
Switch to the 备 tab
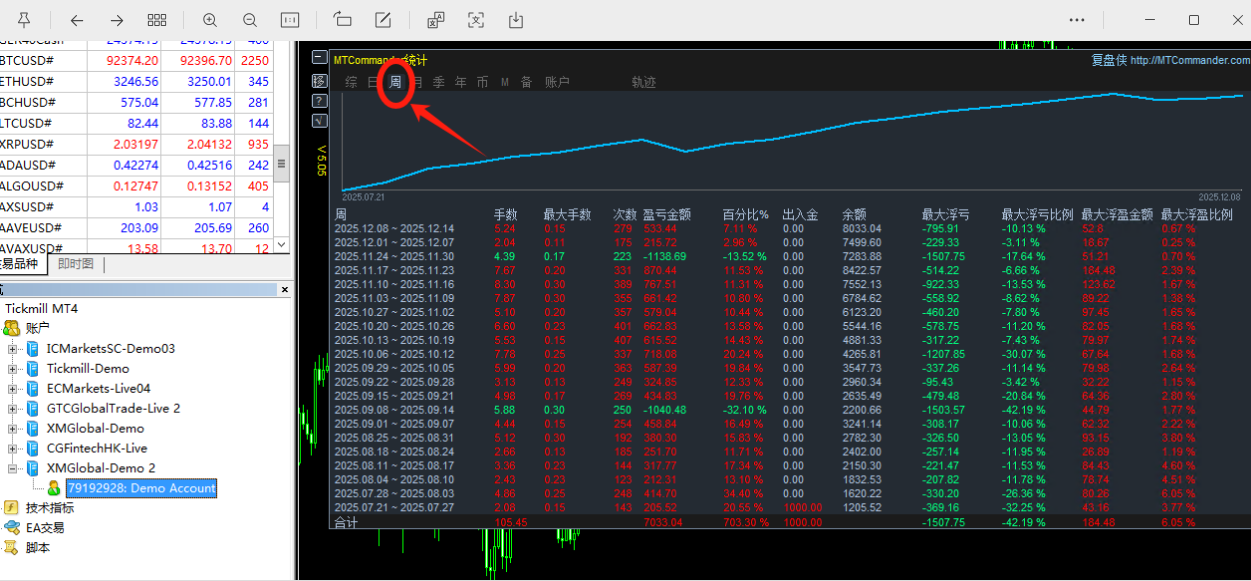click(x=526, y=82)
